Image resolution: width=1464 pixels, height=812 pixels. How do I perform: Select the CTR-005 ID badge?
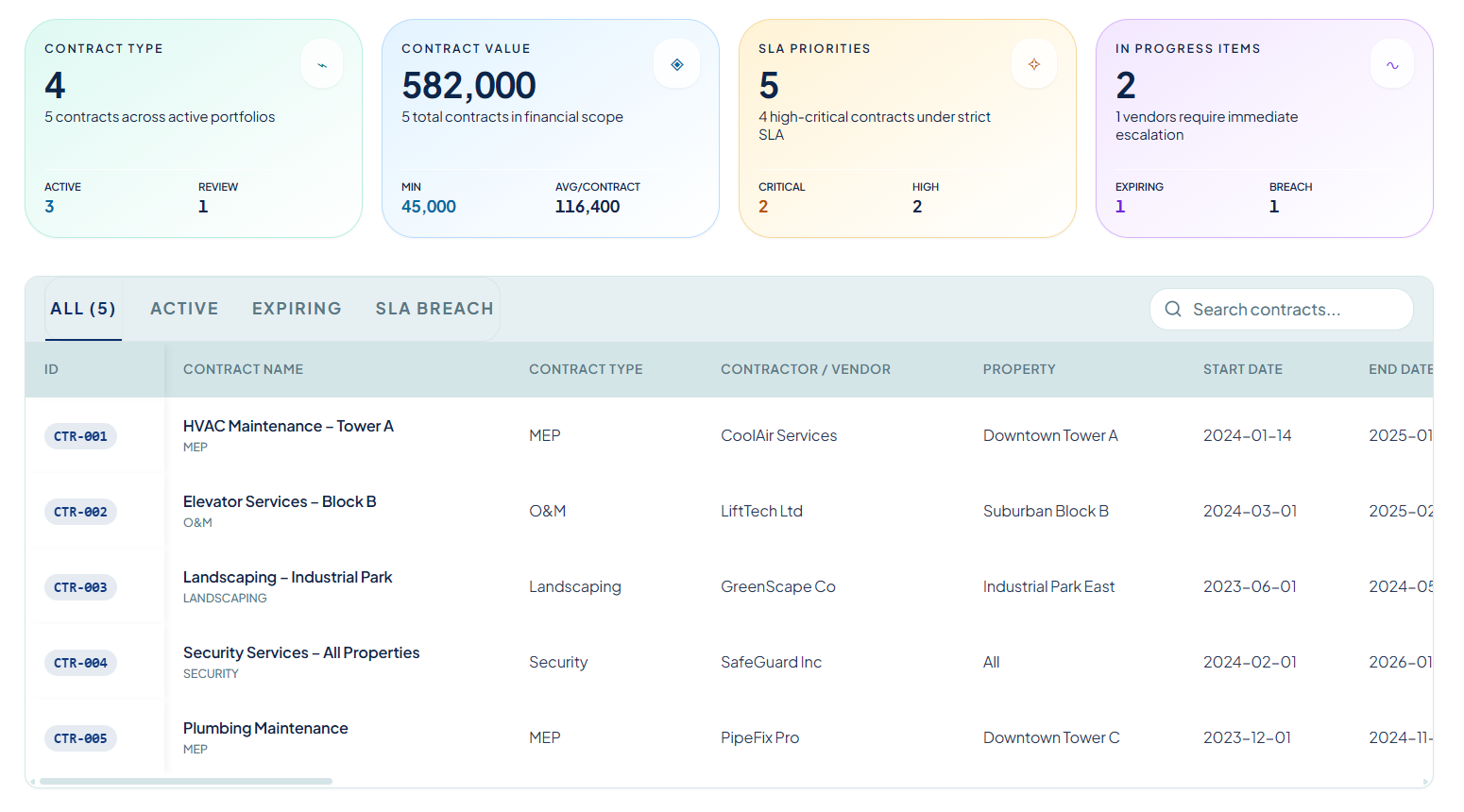coord(80,738)
